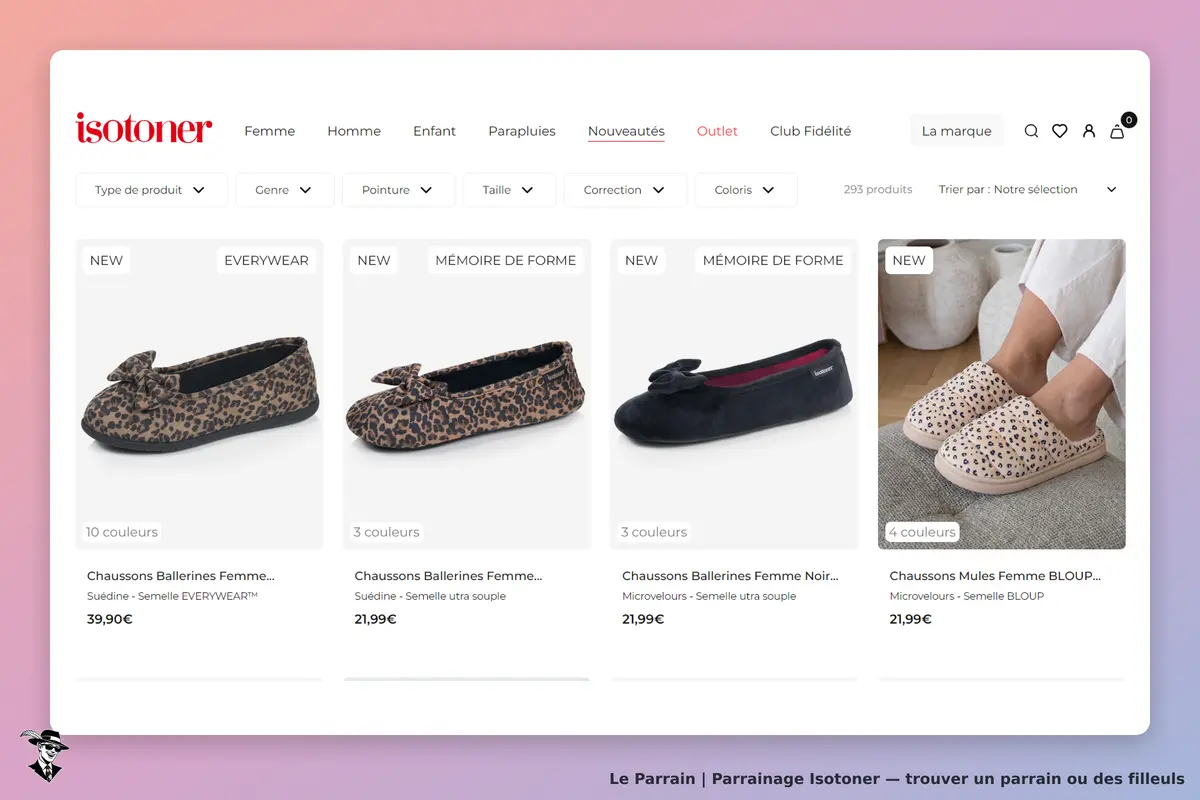Go to the Outlet section

pos(717,131)
